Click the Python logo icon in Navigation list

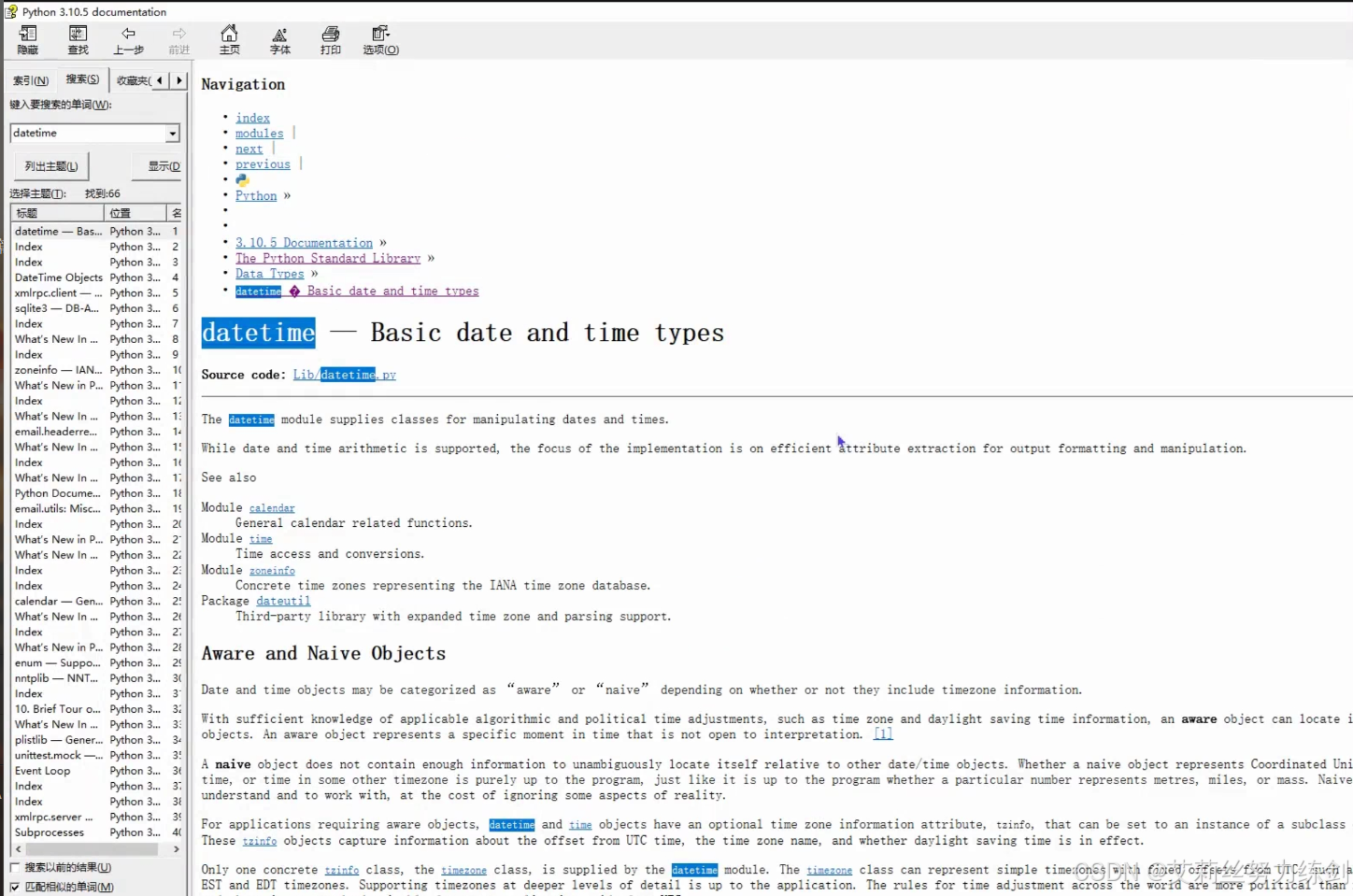pos(242,180)
